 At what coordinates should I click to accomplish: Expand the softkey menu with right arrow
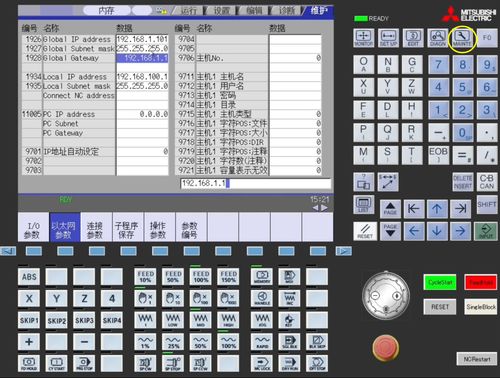click(x=344, y=251)
